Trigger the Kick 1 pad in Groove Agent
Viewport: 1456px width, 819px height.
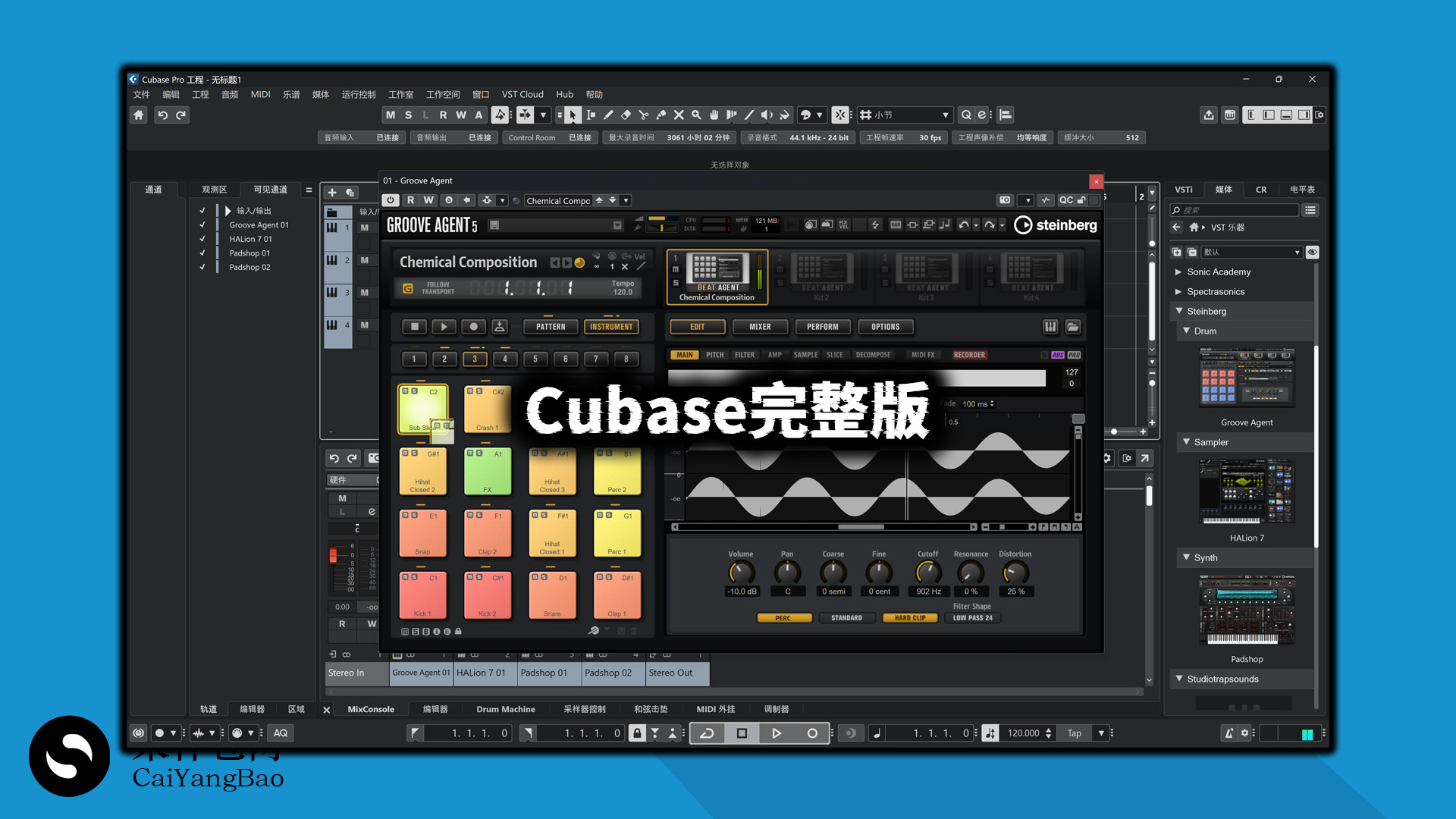(422, 595)
